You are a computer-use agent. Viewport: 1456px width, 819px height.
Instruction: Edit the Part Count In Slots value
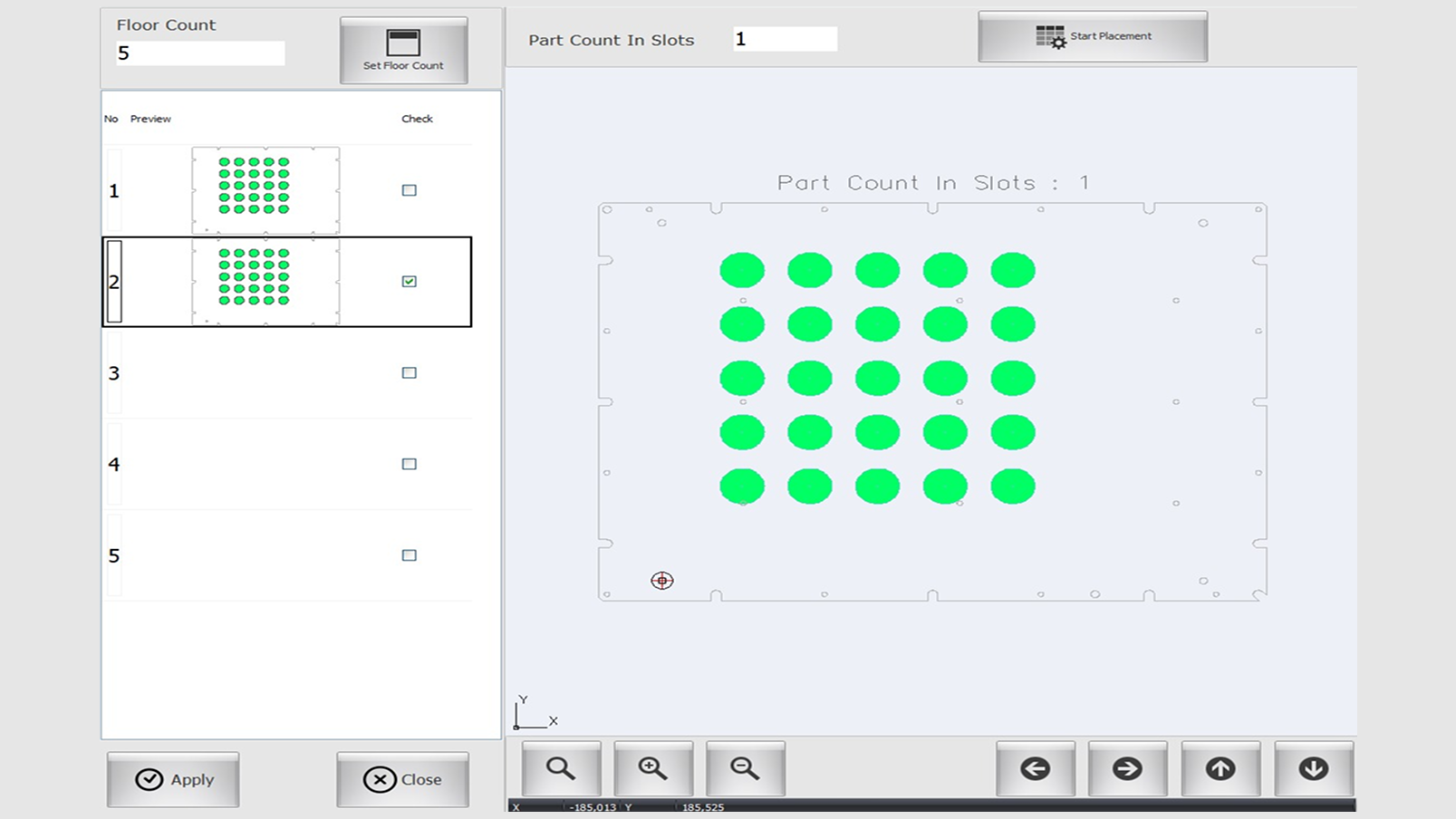click(x=785, y=39)
